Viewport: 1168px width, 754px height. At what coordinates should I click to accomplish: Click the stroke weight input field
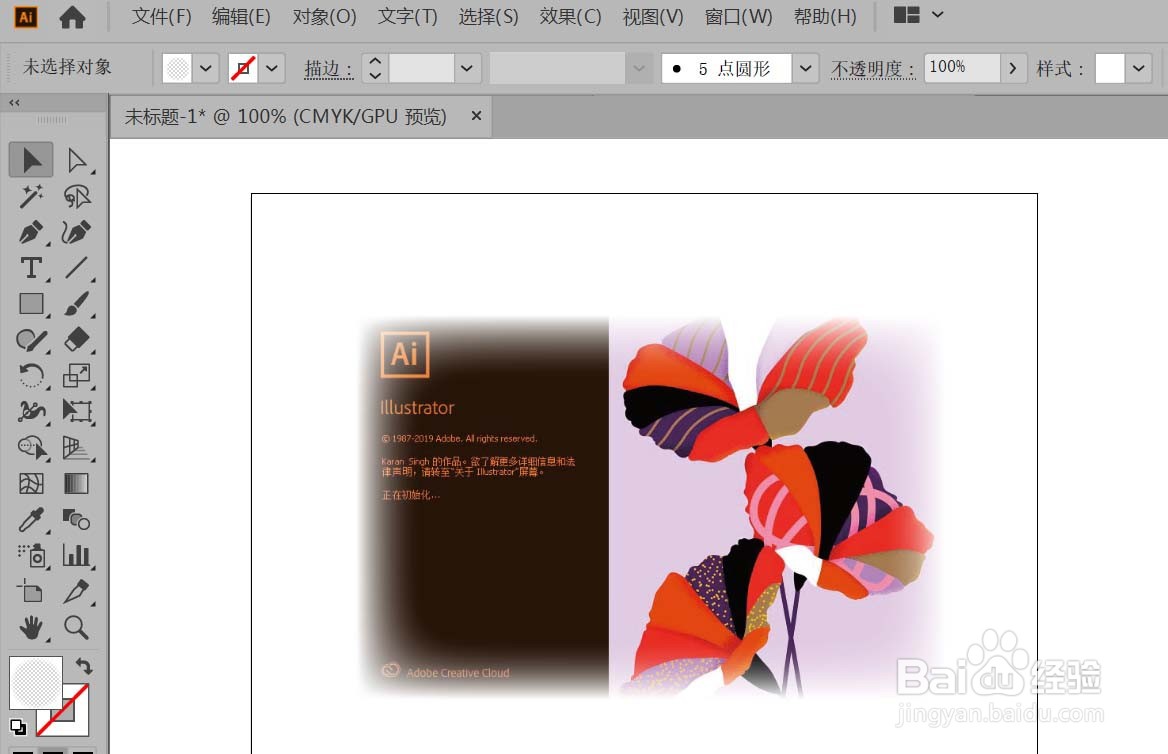point(421,69)
